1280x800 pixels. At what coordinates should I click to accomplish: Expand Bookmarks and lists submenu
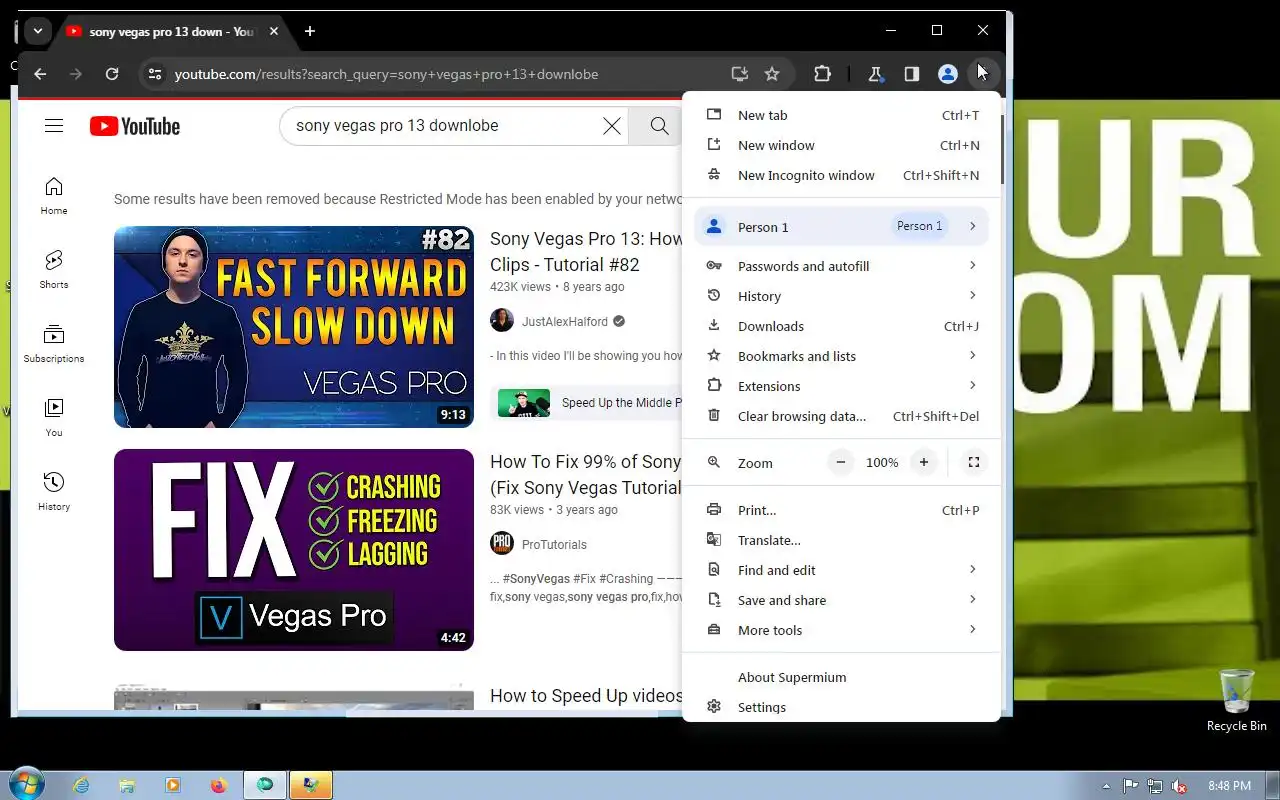point(841,356)
